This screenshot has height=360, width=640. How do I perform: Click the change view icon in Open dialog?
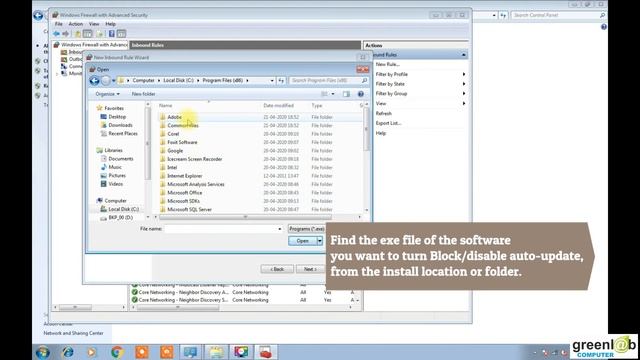tap(324, 94)
